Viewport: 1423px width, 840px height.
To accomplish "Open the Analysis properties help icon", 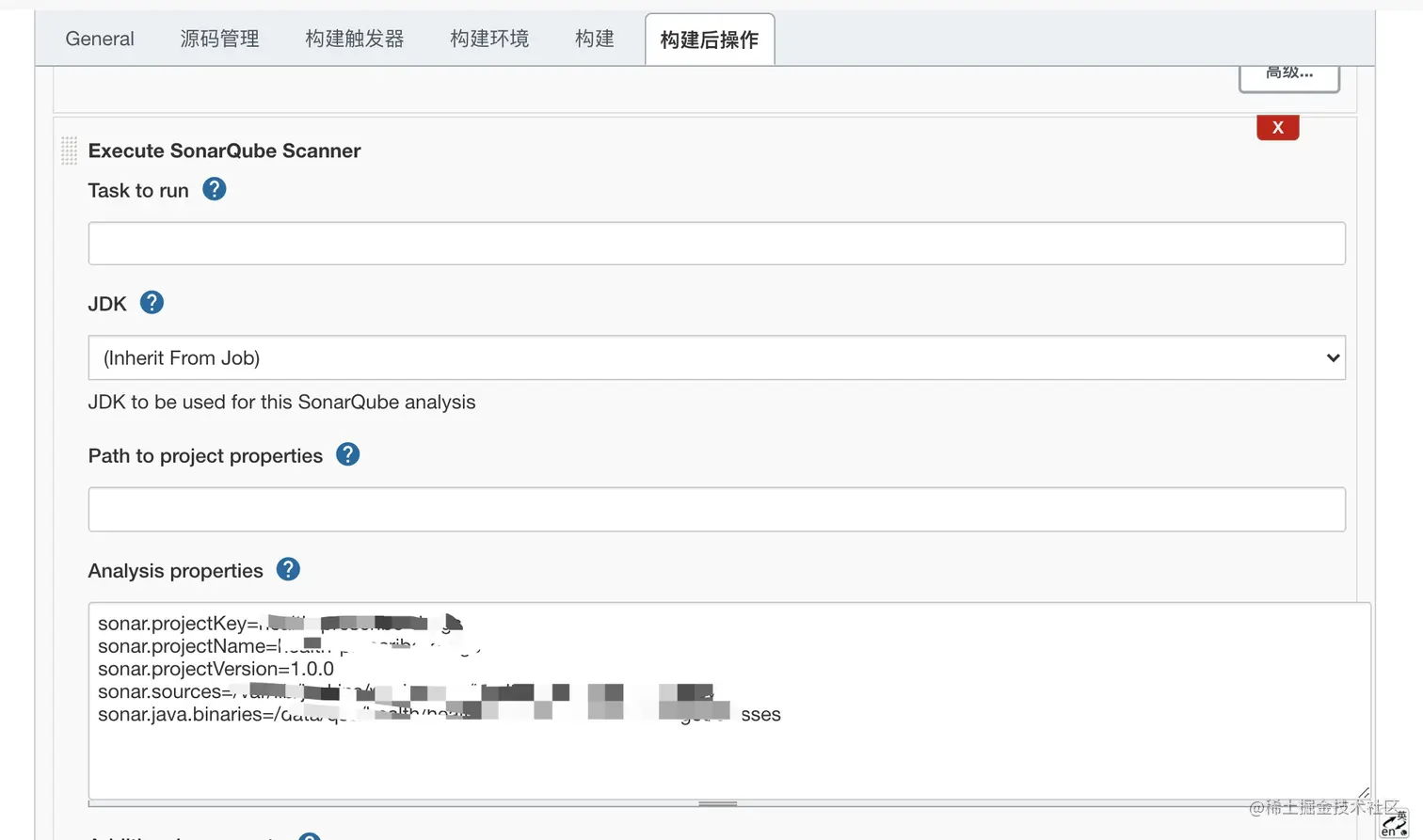I will pos(287,569).
